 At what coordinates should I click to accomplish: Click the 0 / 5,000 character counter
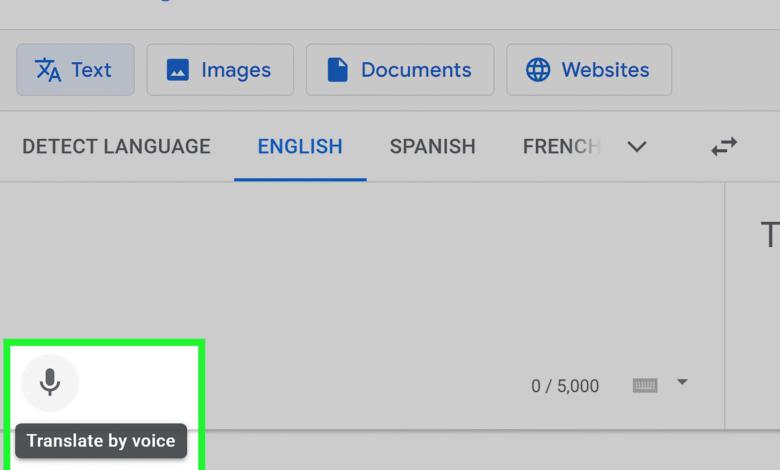(x=565, y=386)
